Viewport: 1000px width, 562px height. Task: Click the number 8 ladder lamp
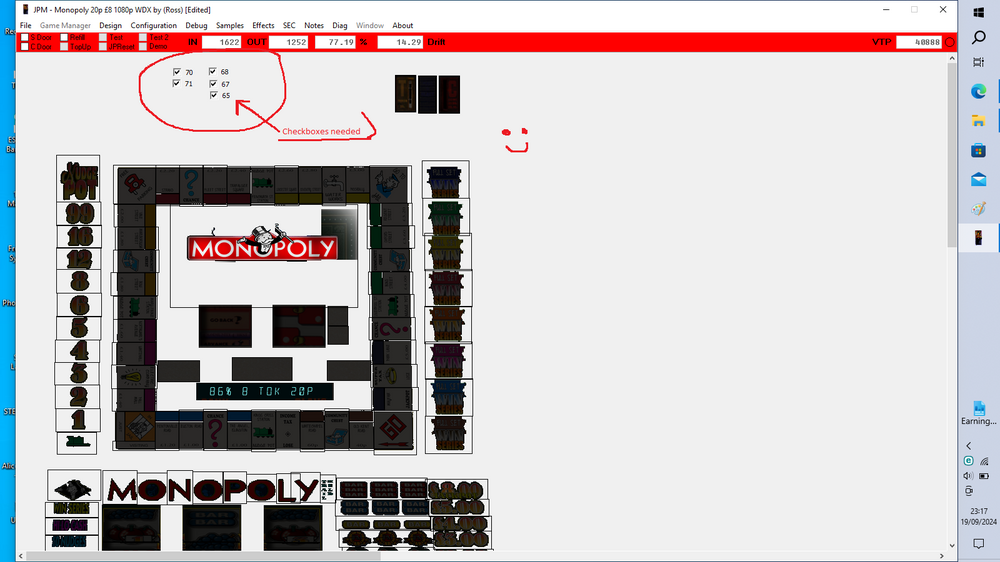pyautogui.click(x=79, y=281)
